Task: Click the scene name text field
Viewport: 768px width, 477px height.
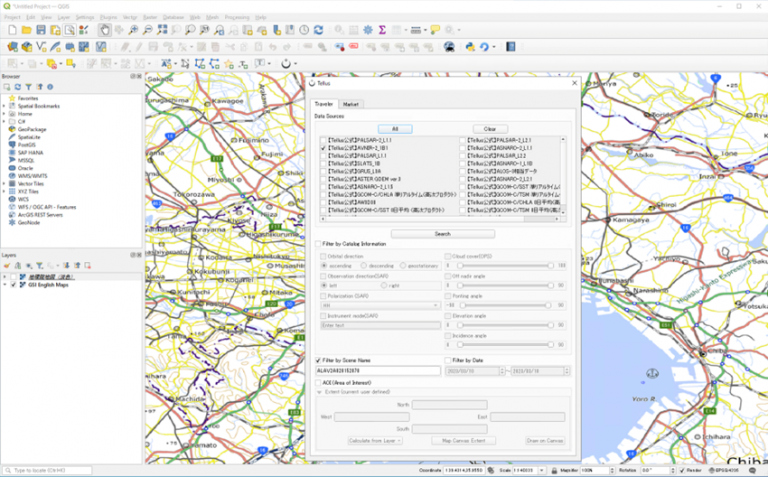Action: pos(378,371)
